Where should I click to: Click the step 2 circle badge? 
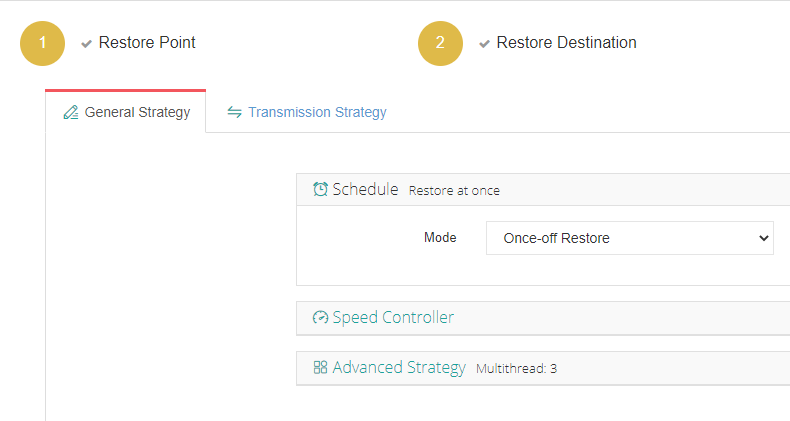coord(440,43)
